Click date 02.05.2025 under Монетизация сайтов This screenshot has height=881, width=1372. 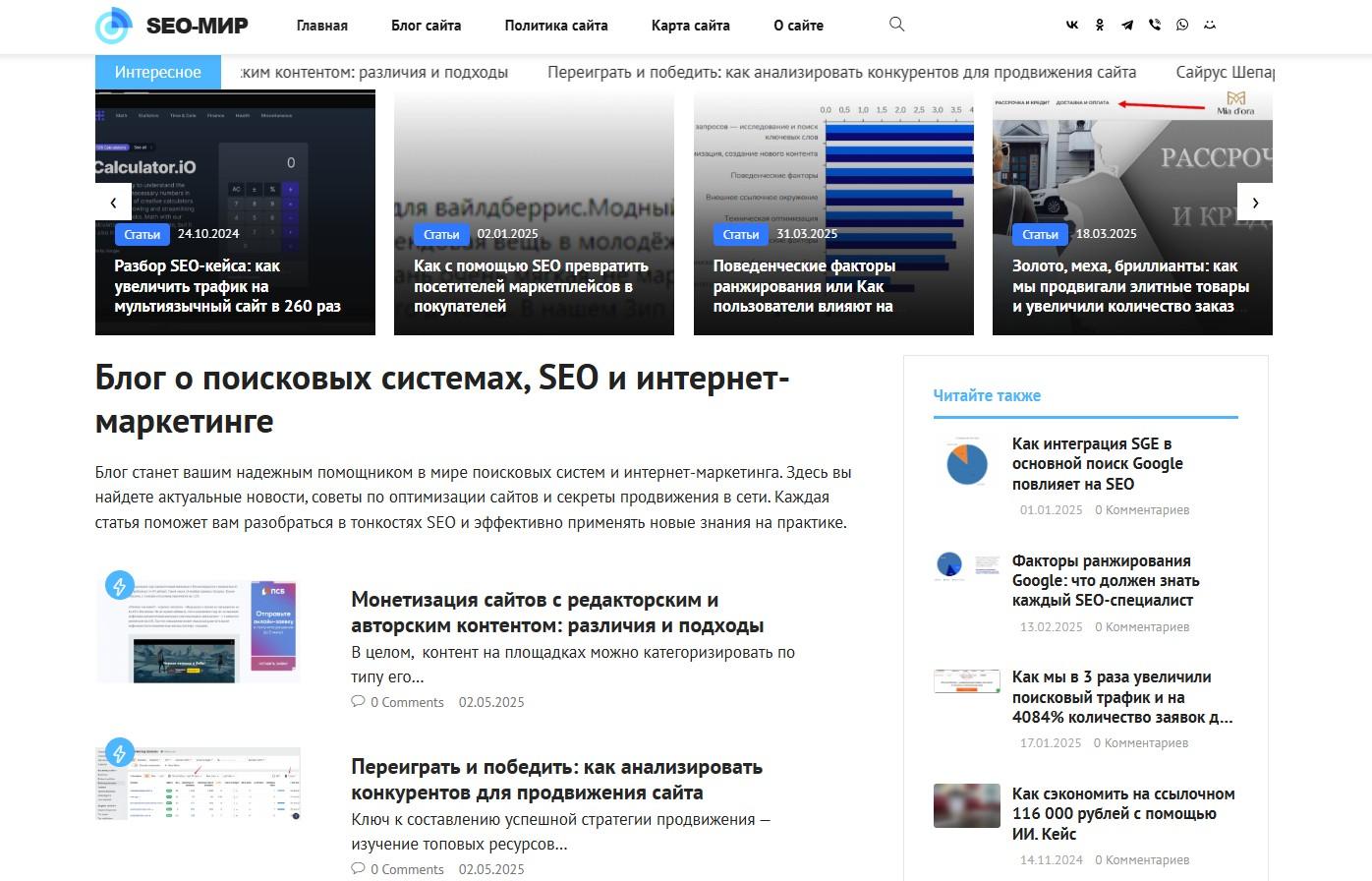491,702
